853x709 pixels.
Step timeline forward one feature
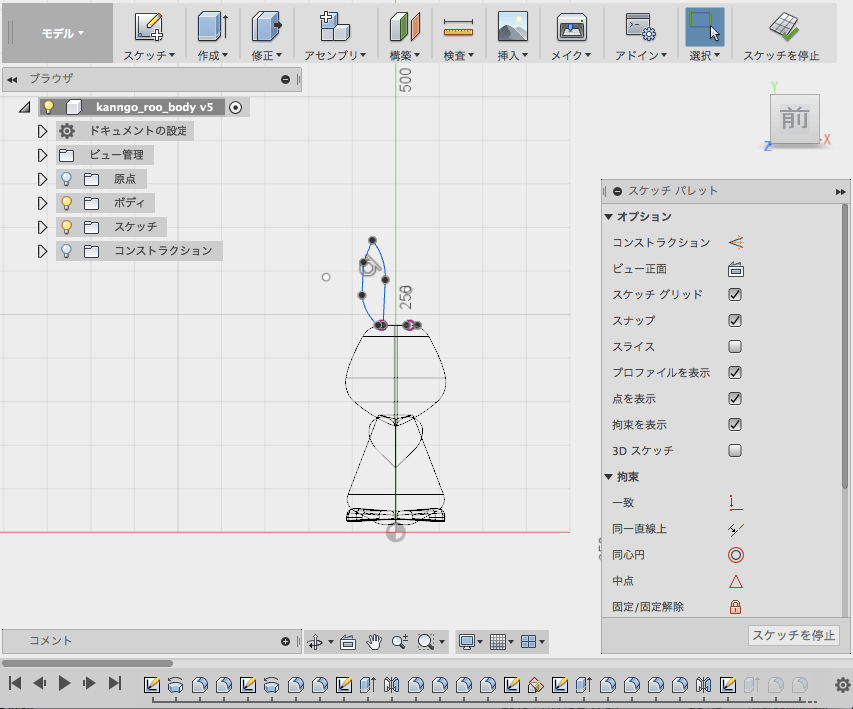tap(89, 683)
